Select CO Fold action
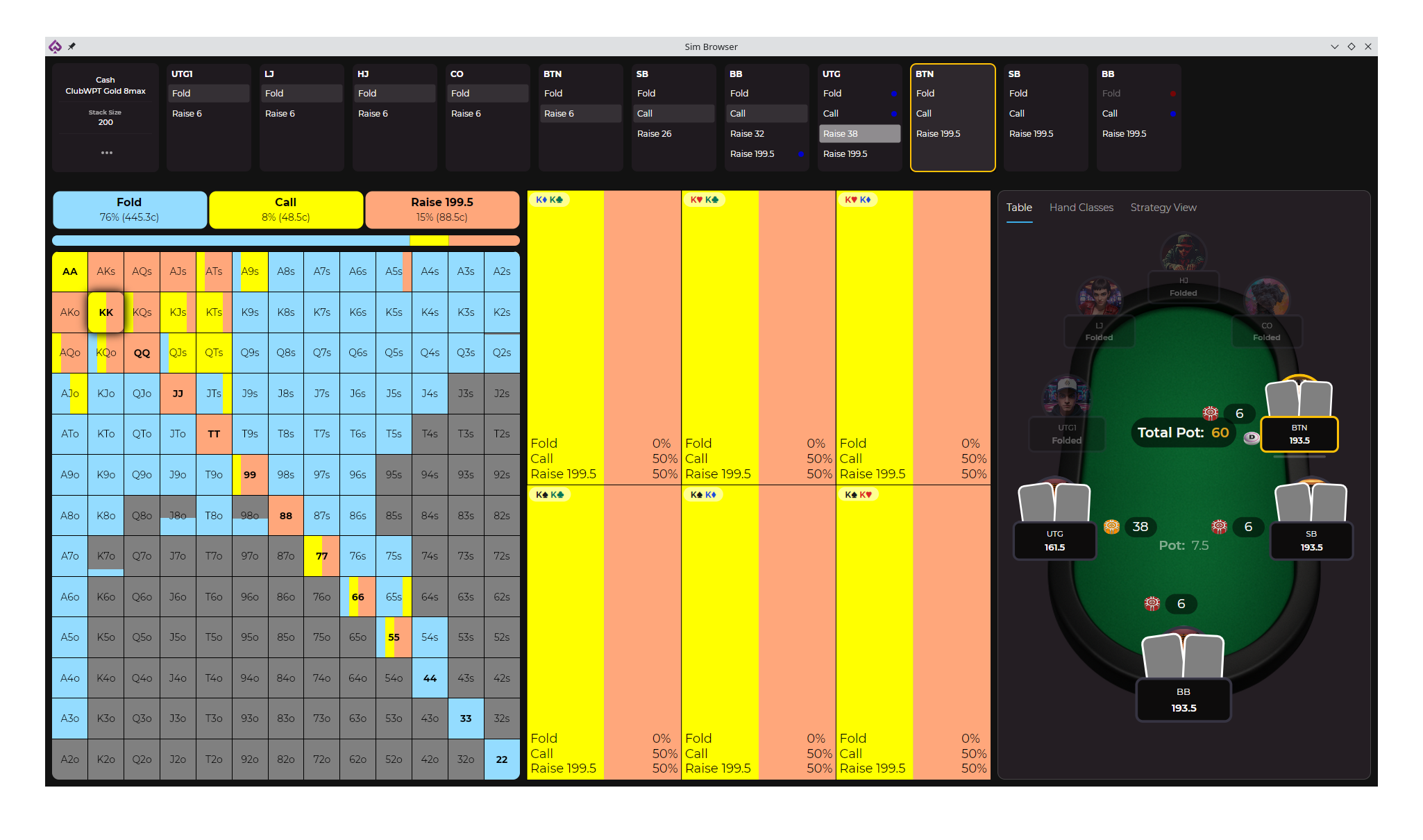This screenshot has height=840, width=1423. click(x=488, y=93)
